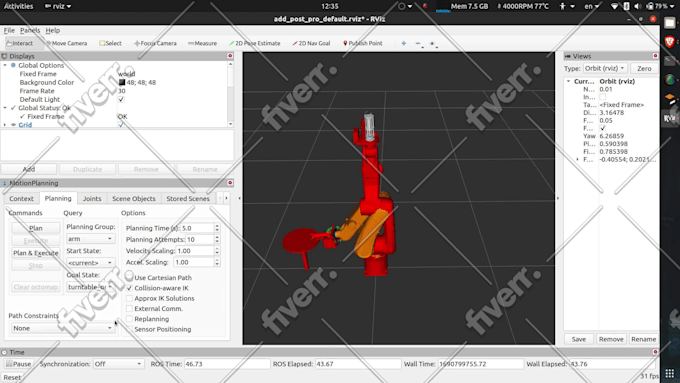Viewport: 680px width, 383px height.
Task: Open the toolbar options eye icon
Action: tap(433, 43)
